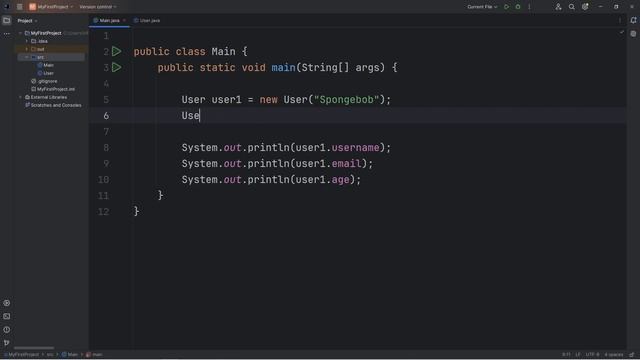The height and width of the screenshot is (360, 640).
Task: Open the Terminal tool window icon
Action: (x=7, y=316)
